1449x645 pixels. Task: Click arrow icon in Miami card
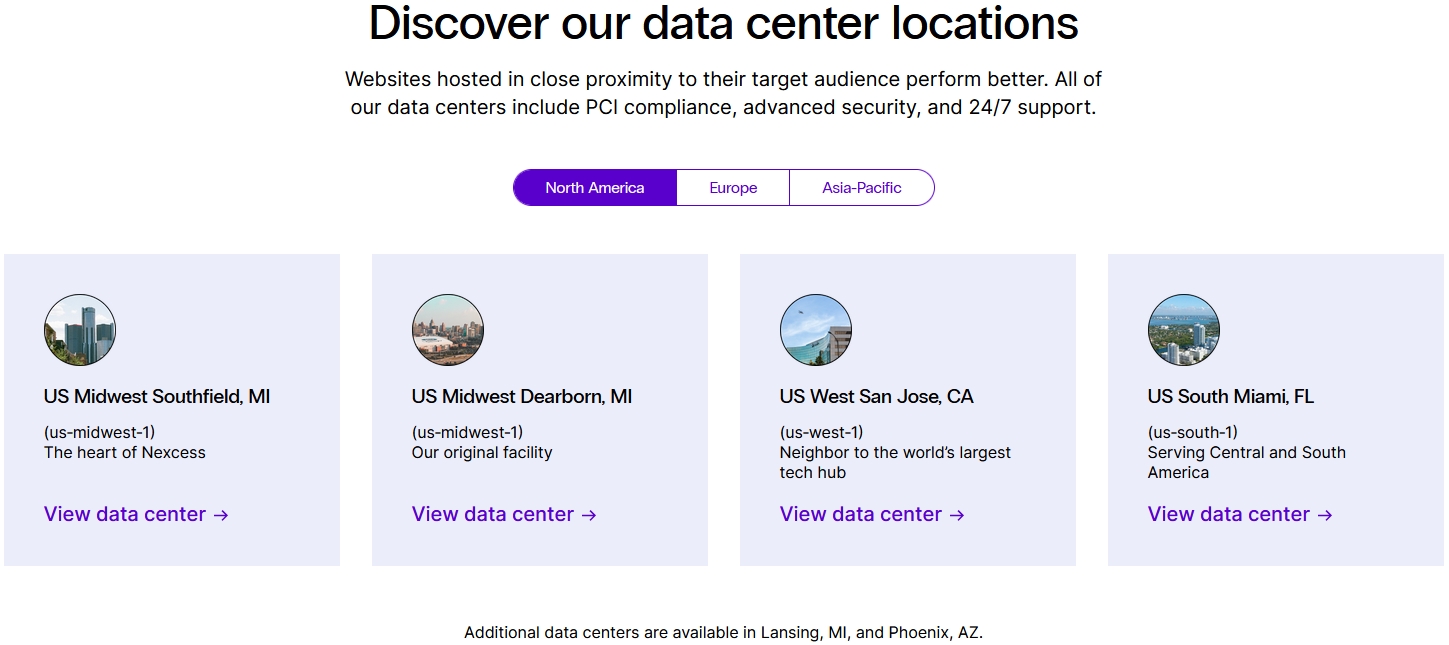(x=1326, y=515)
